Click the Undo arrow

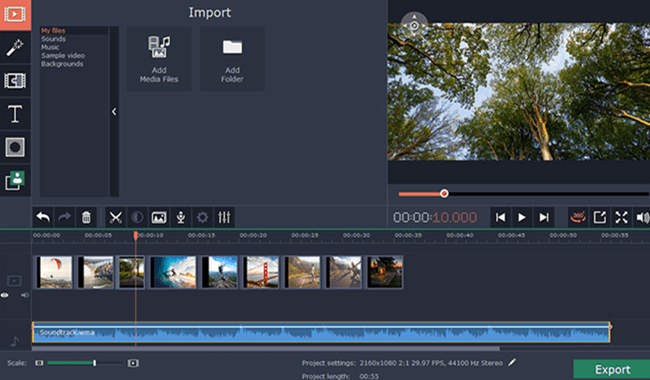point(43,217)
